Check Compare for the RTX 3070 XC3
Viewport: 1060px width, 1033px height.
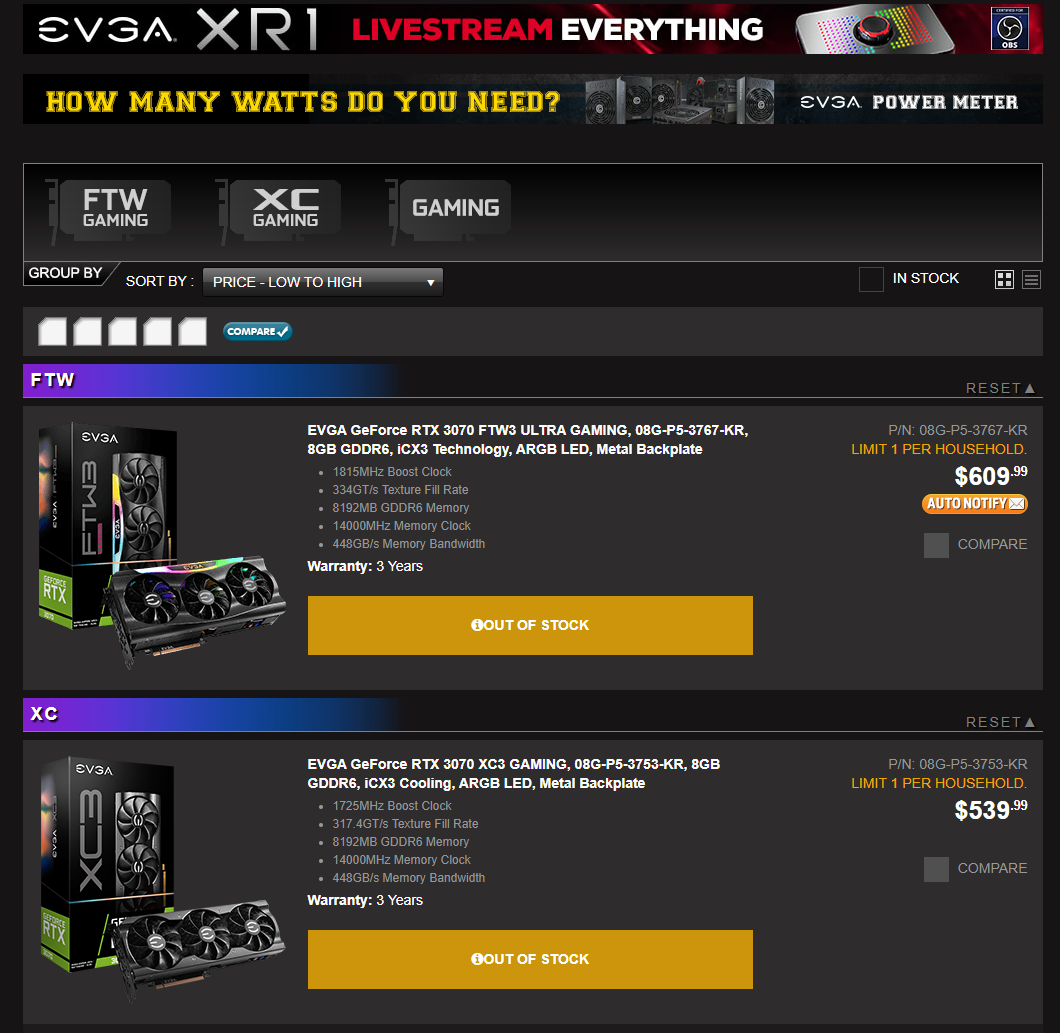[936, 869]
